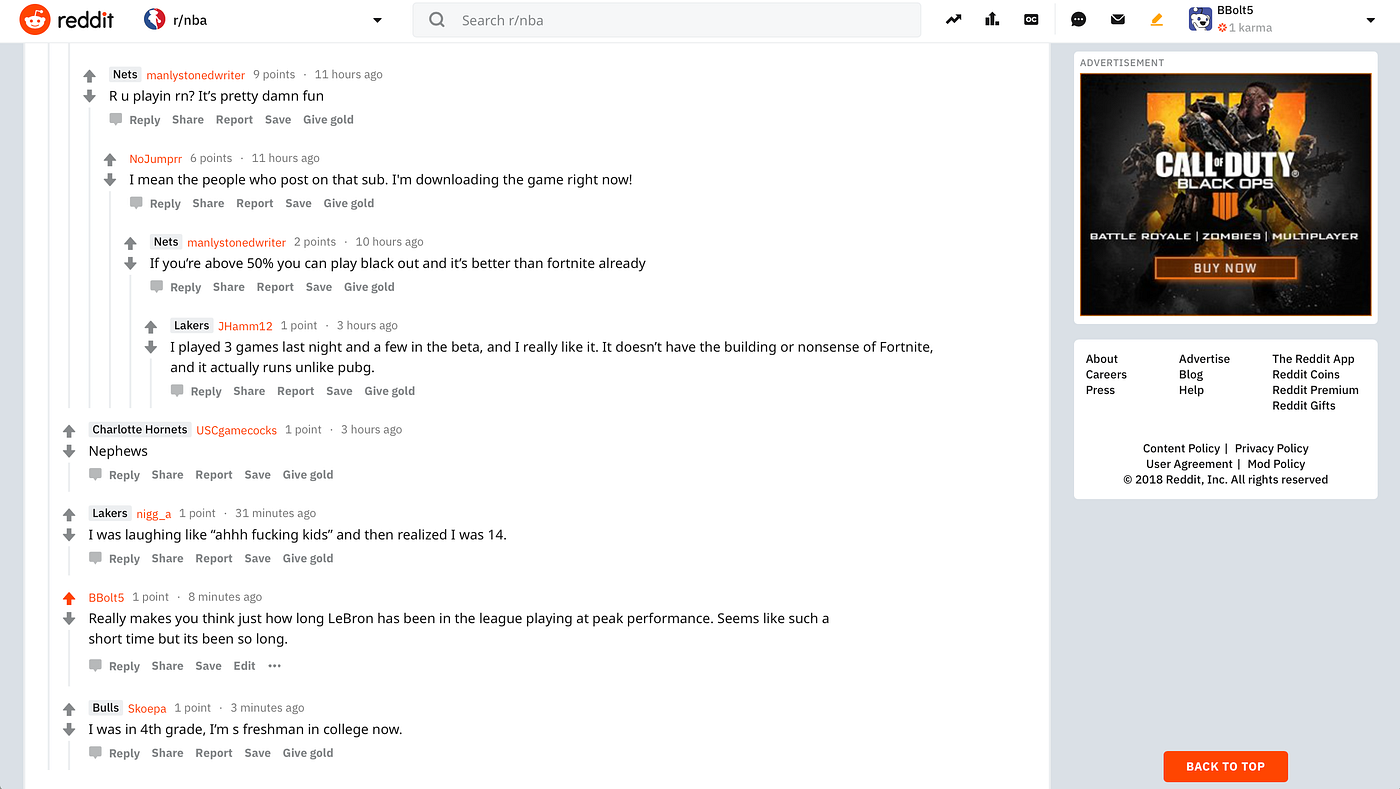Open the Popular trending arrow icon
The image size is (1400, 789).
(x=953, y=19)
